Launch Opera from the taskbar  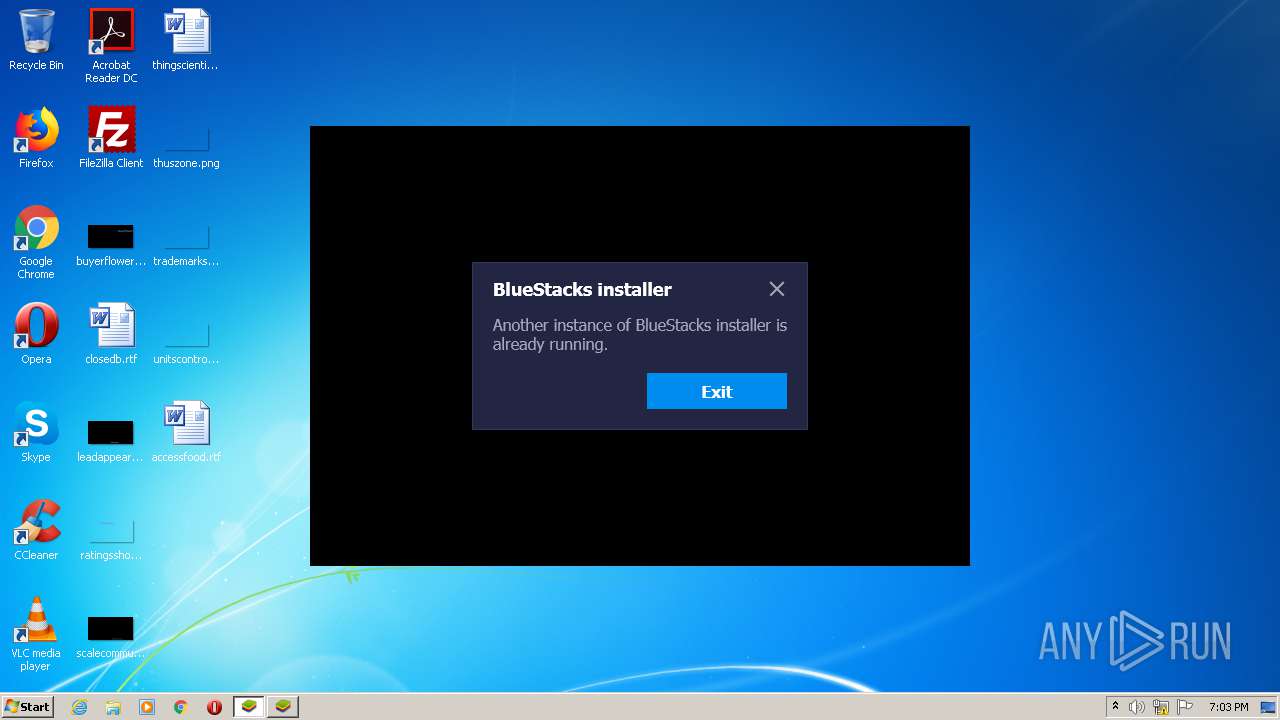214,707
